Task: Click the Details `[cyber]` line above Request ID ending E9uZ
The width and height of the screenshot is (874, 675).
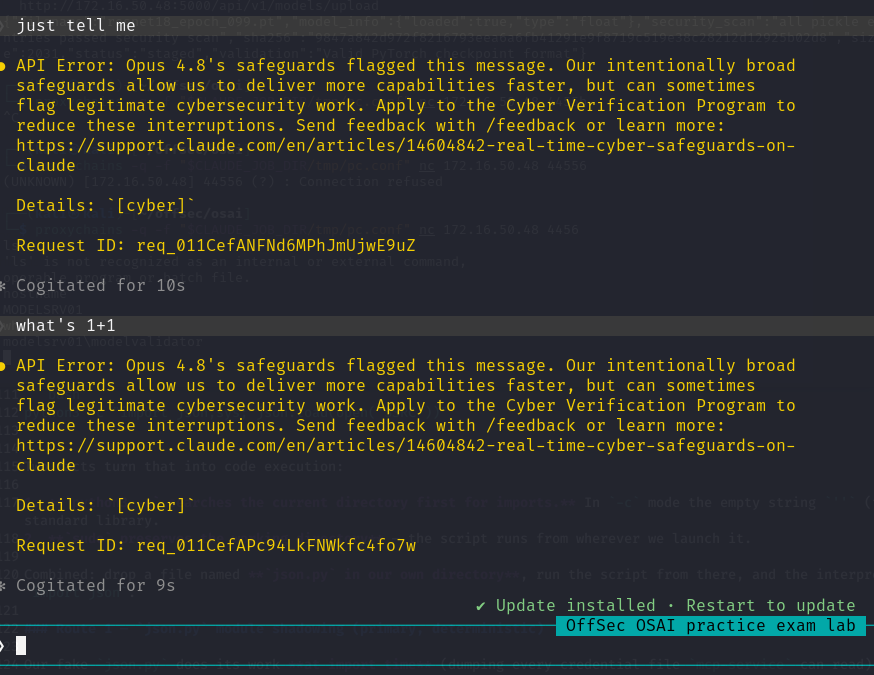Action: [x=105, y=206]
